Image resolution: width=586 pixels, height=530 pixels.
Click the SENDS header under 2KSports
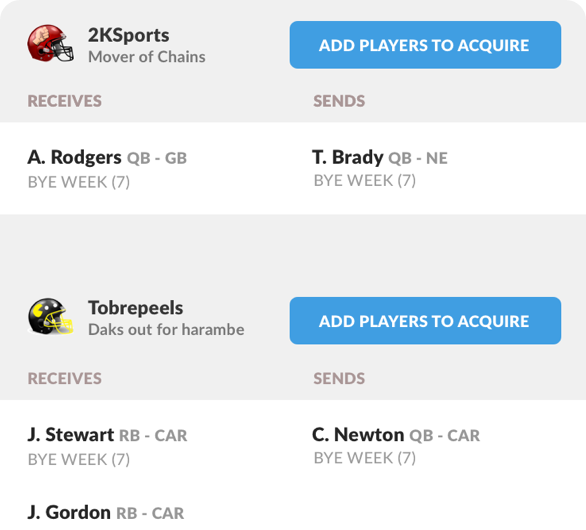point(339,101)
